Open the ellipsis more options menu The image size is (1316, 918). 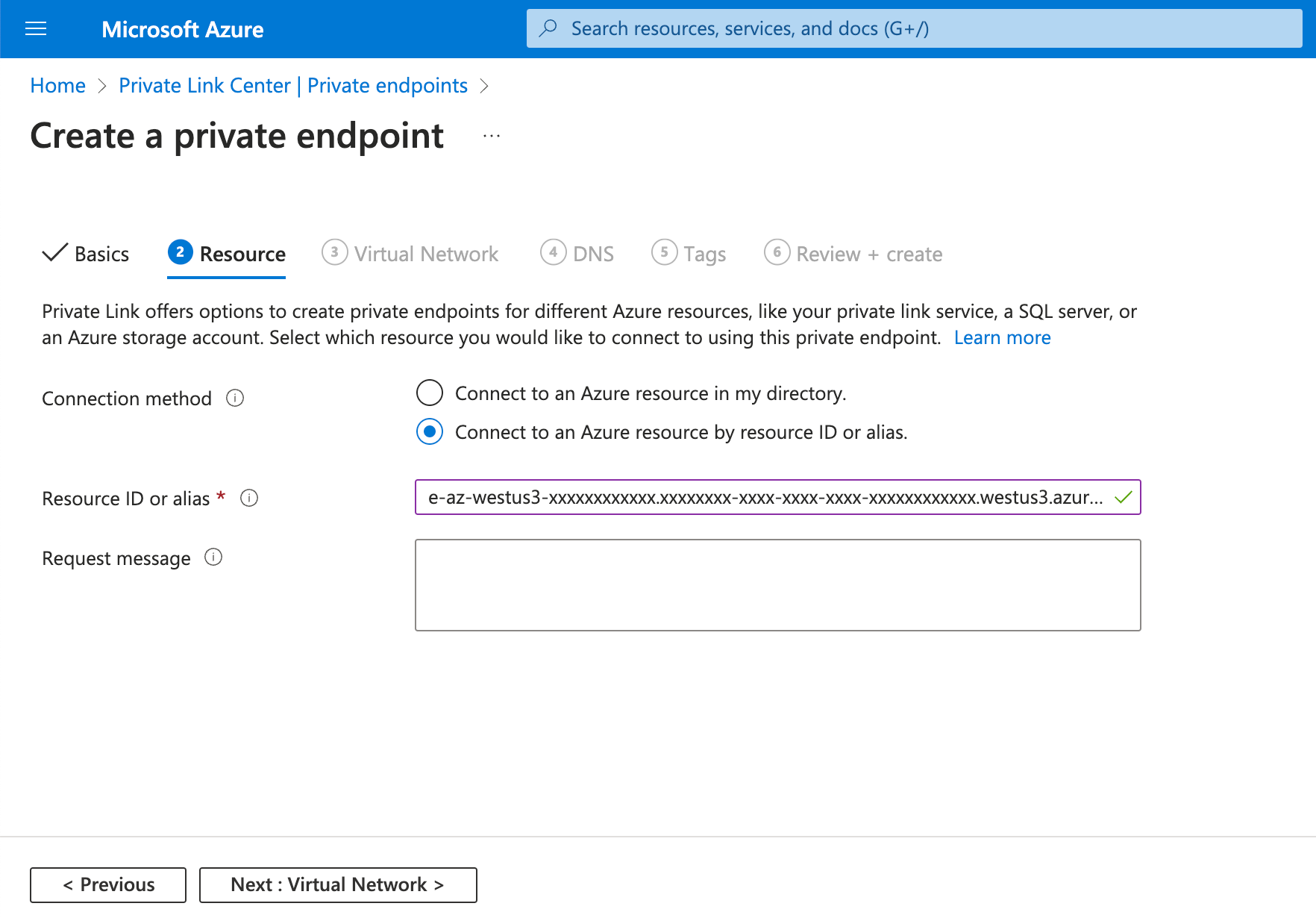pyautogui.click(x=492, y=136)
